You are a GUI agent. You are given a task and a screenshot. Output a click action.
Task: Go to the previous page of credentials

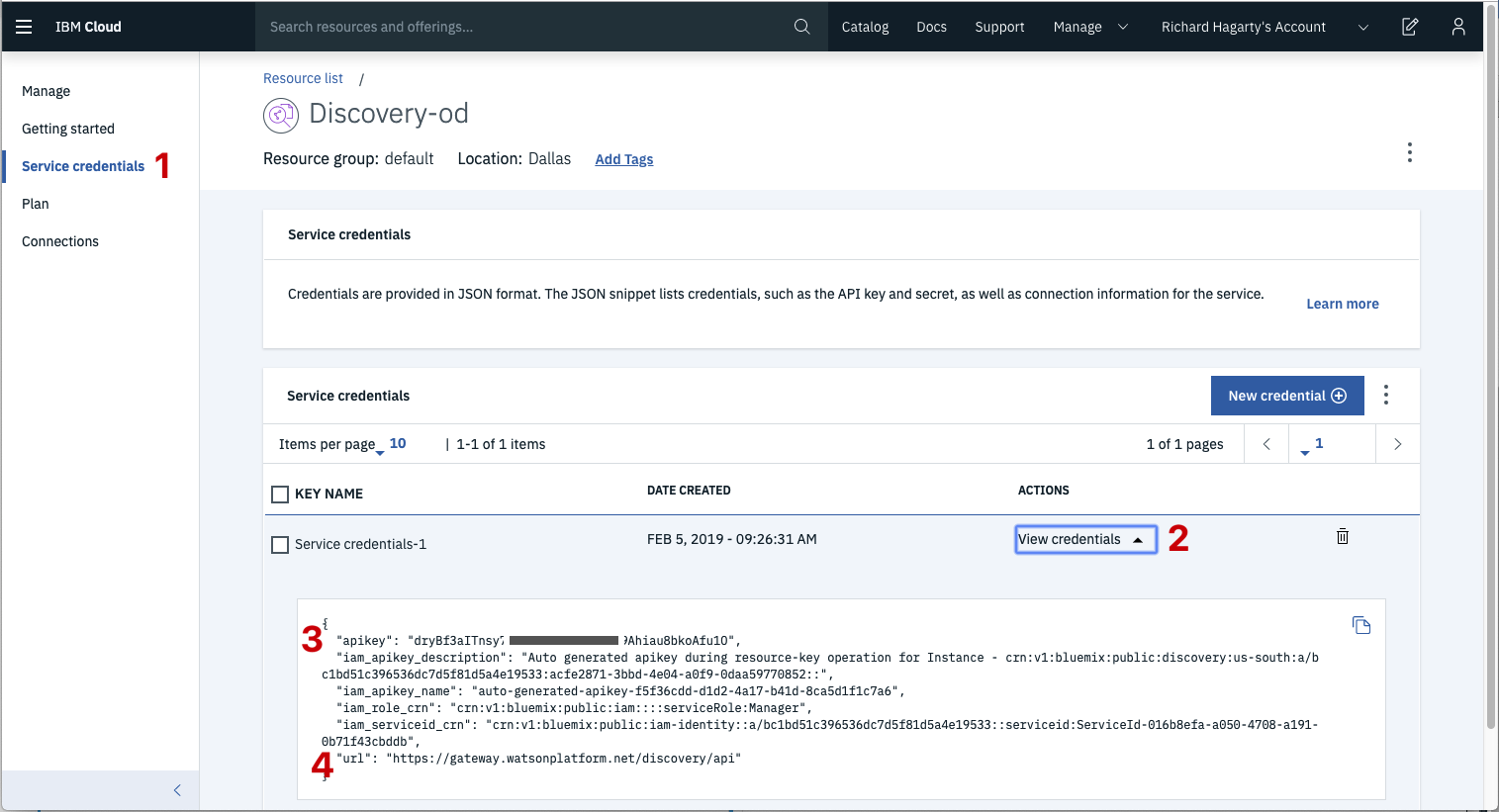[x=1266, y=444]
